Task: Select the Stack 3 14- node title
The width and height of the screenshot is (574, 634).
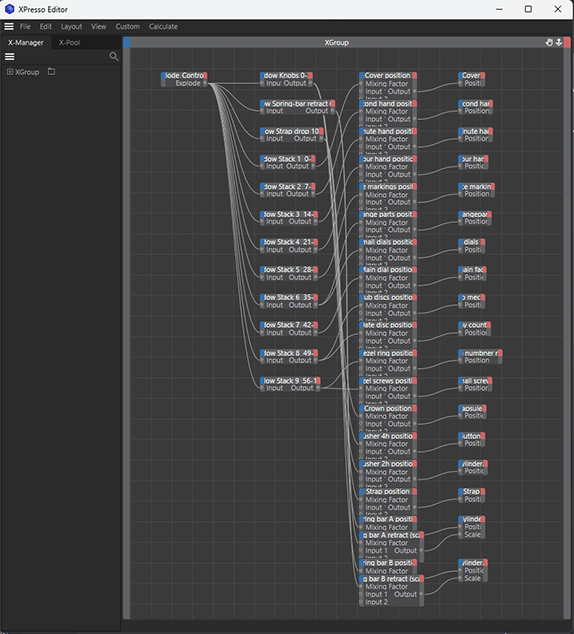Action: (x=289, y=214)
